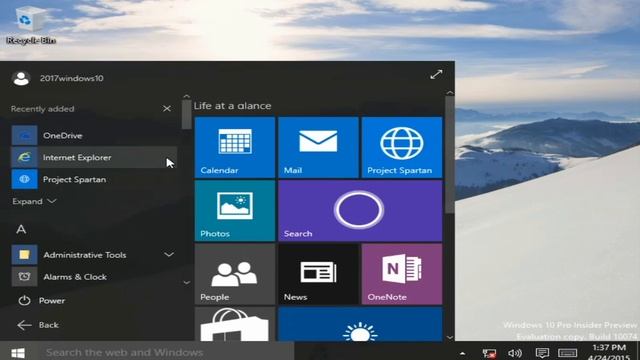Viewport: 640px width, 360px height.
Task: Dismiss the Recently added section
Action: tap(167, 109)
